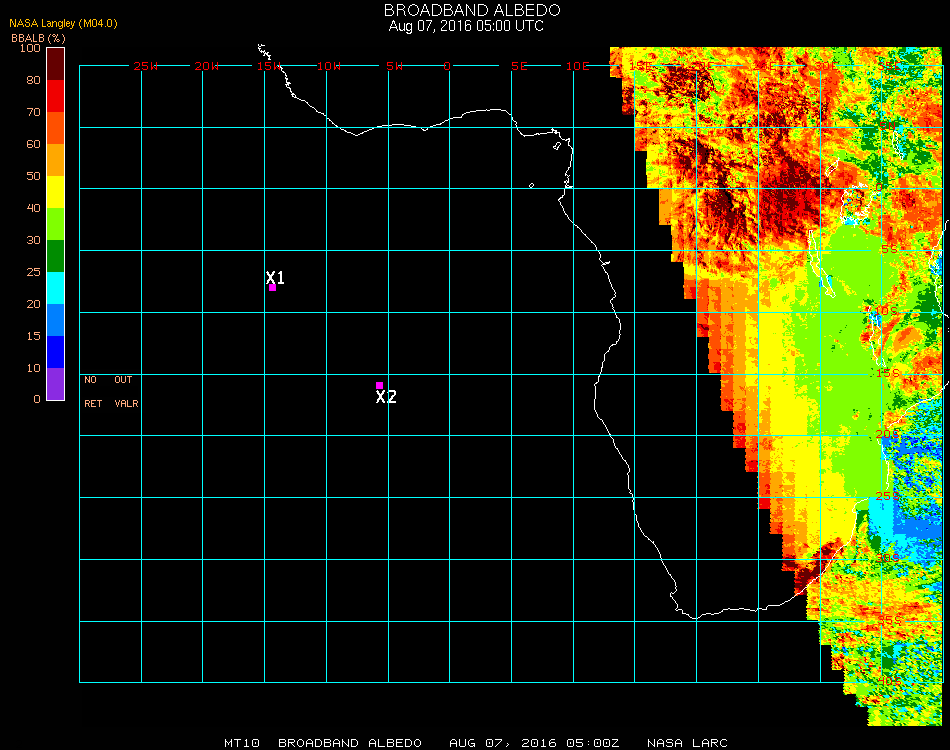Click the '5W' longitude label
The width and height of the screenshot is (950, 750).
[394, 66]
